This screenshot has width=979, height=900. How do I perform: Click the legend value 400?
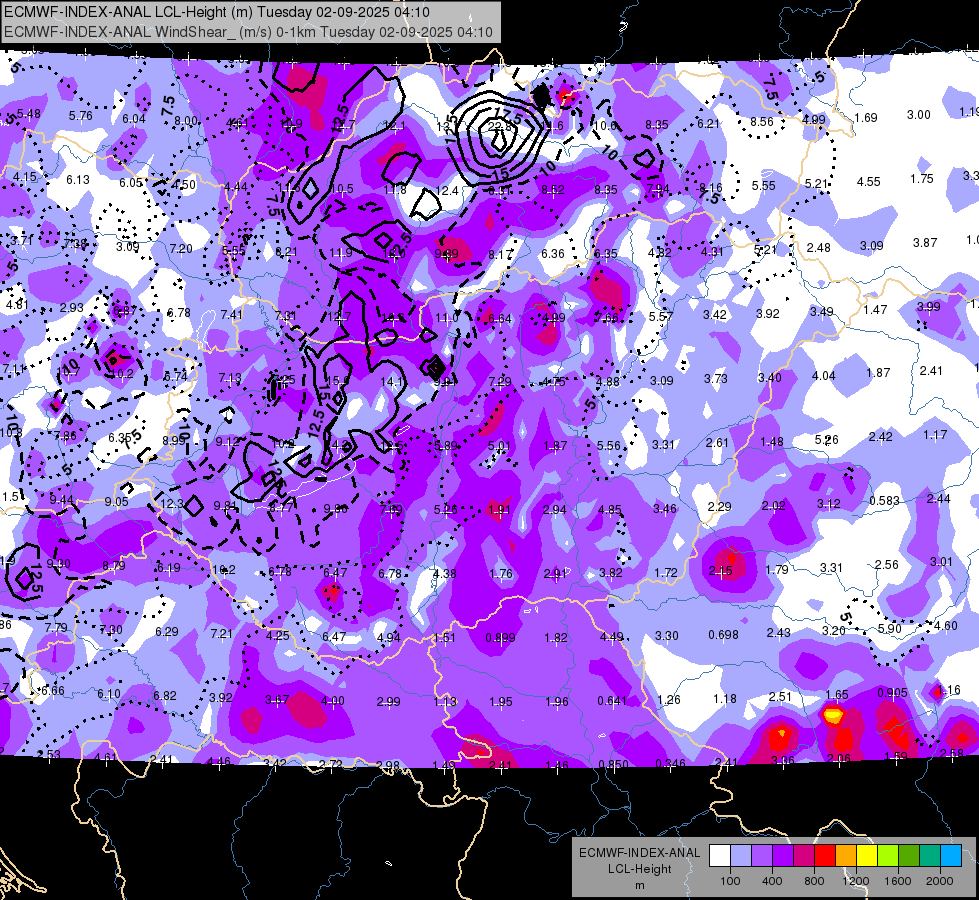[772, 881]
